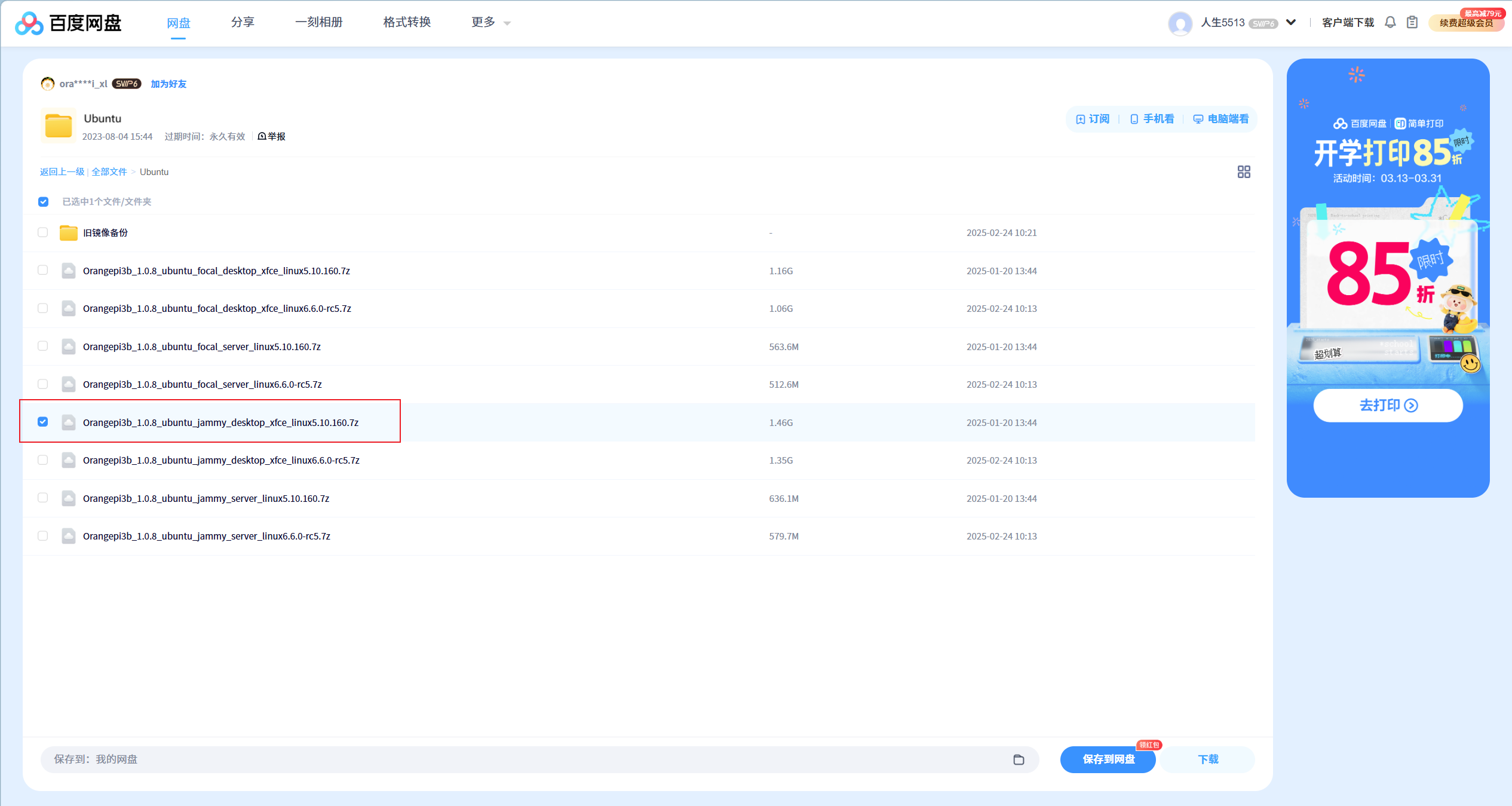Open the 格式转换 tab

click(407, 23)
